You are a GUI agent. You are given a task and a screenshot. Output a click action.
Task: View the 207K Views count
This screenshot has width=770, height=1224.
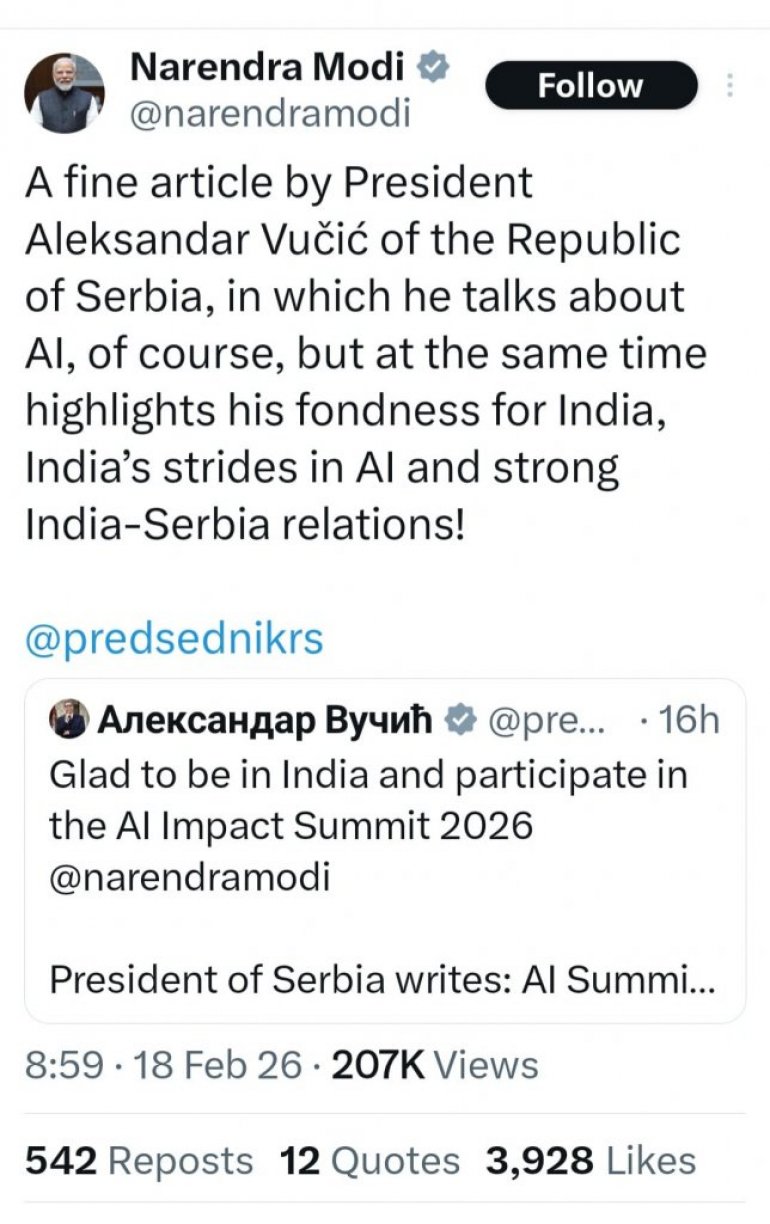point(434,1065)
